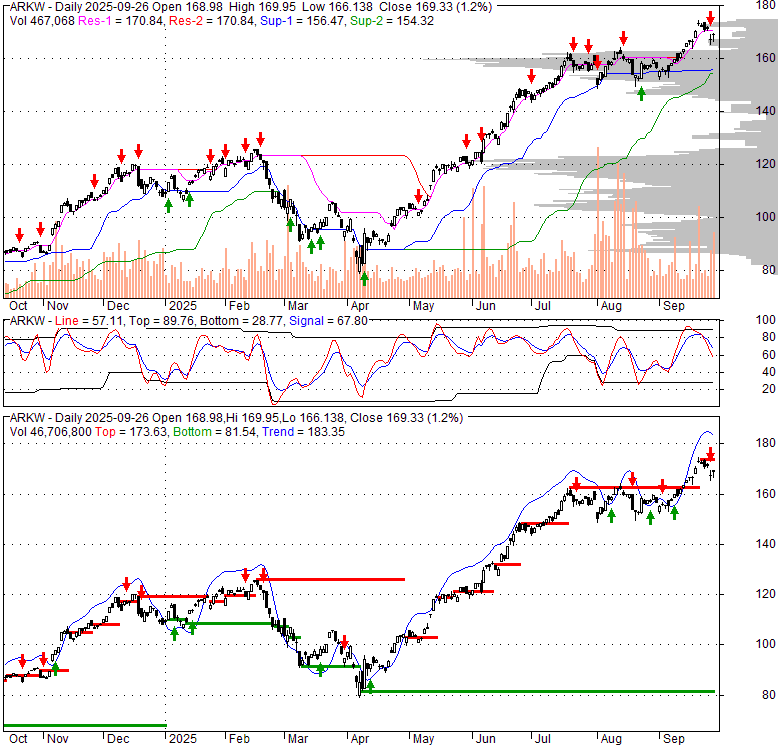Select the Feb label on top chart axis
The height and width of the screenshot is (745, 780).
coord(239,306)
